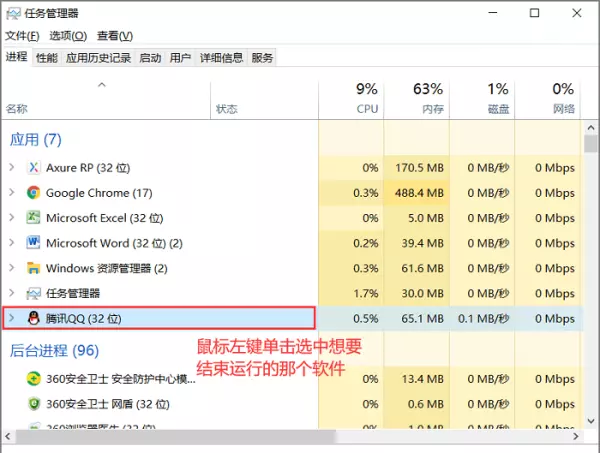
Task: Click the horizontal scrollbar right arrow
Action: coord(576,436)
